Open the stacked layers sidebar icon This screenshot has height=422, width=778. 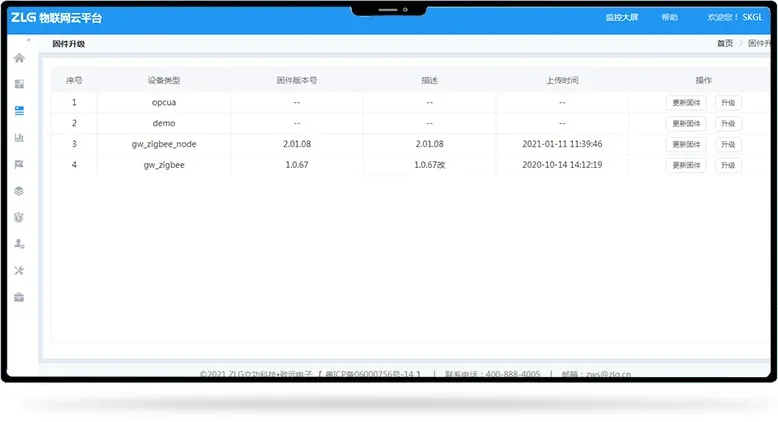click(19, 190)
